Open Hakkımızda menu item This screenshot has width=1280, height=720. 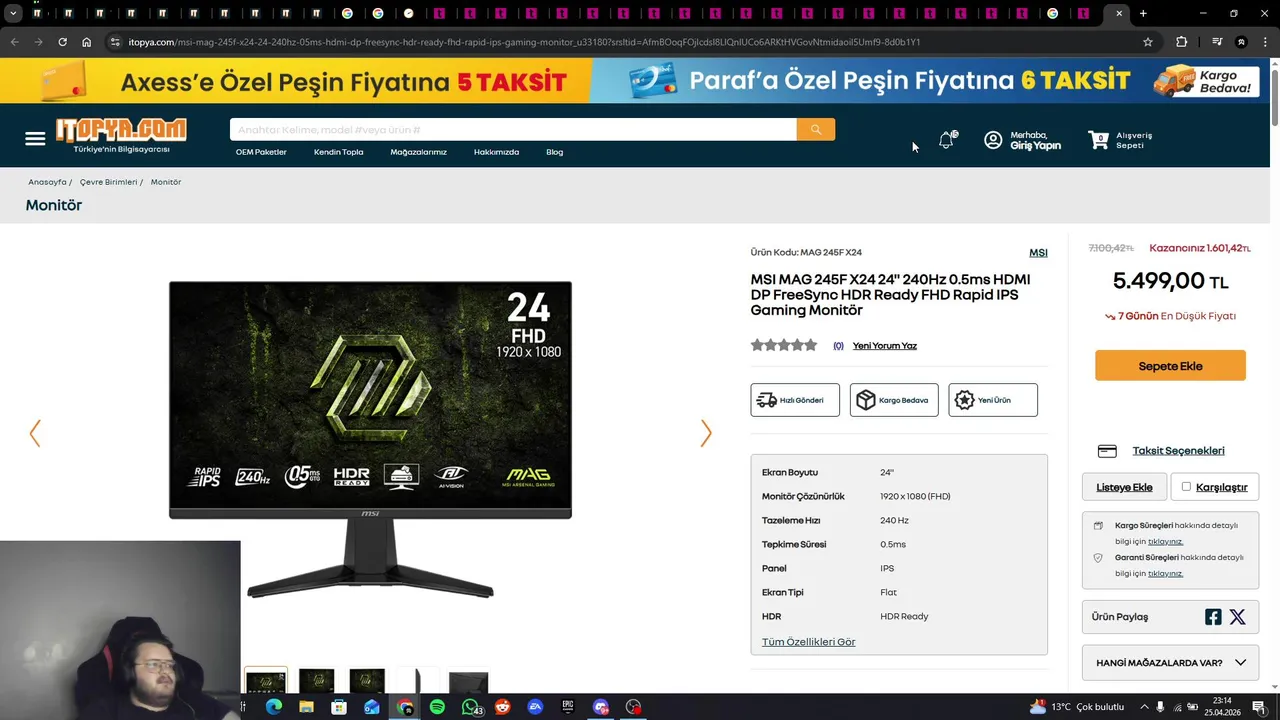(x=496, y=152)
